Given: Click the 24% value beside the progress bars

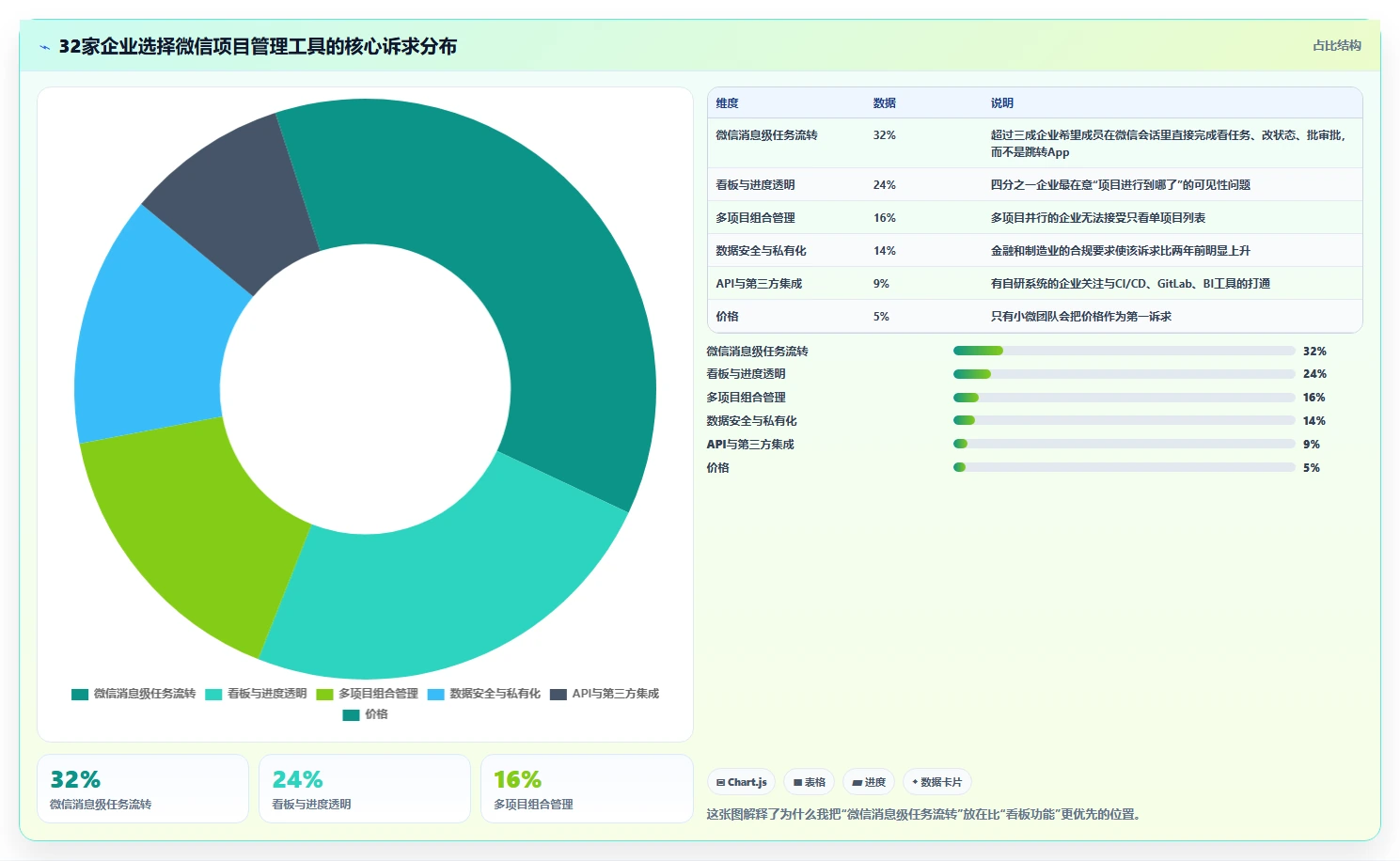Looking at the screenshot, I should [1314, 374].
